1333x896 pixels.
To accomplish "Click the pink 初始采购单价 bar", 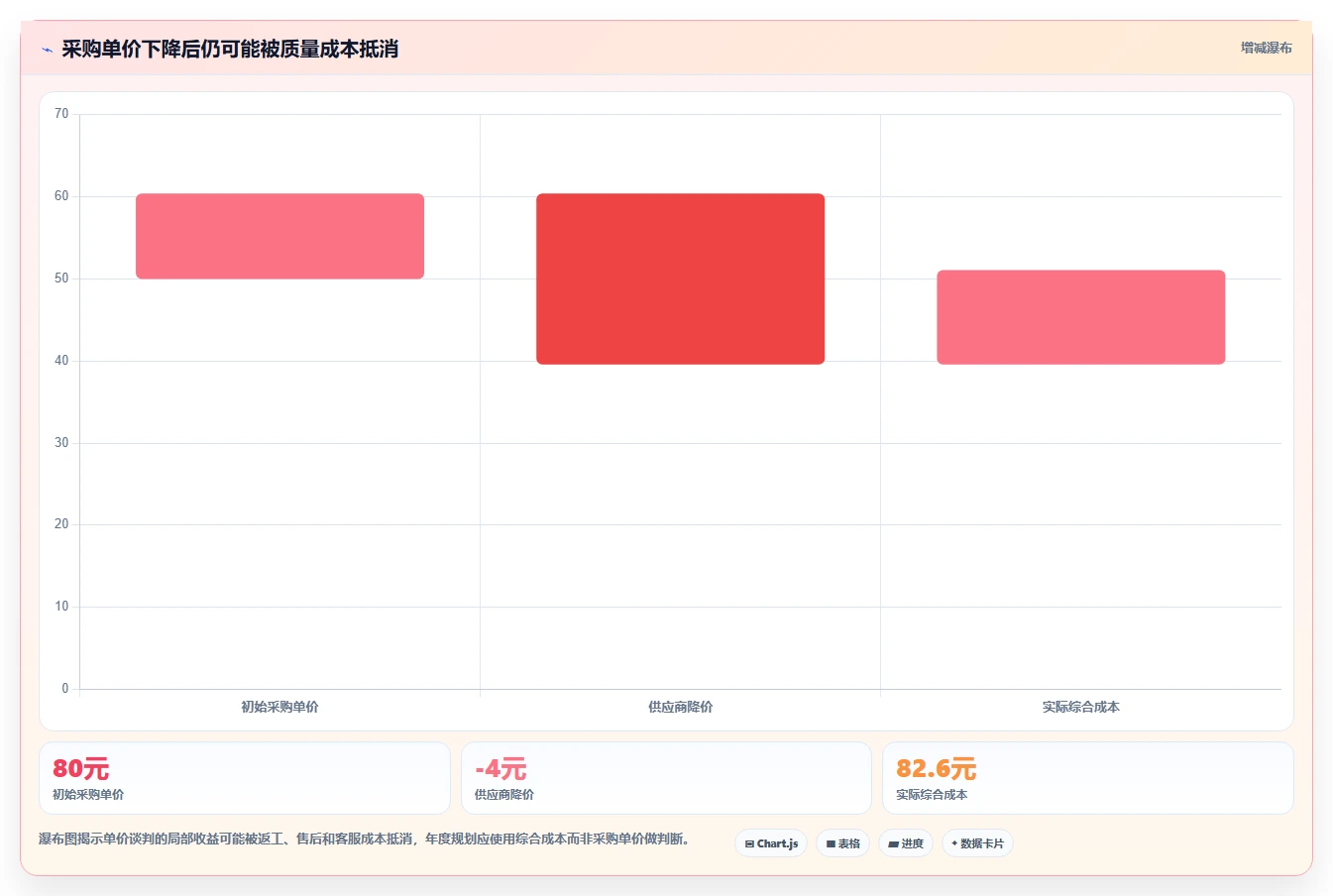I will coord(279,236).
